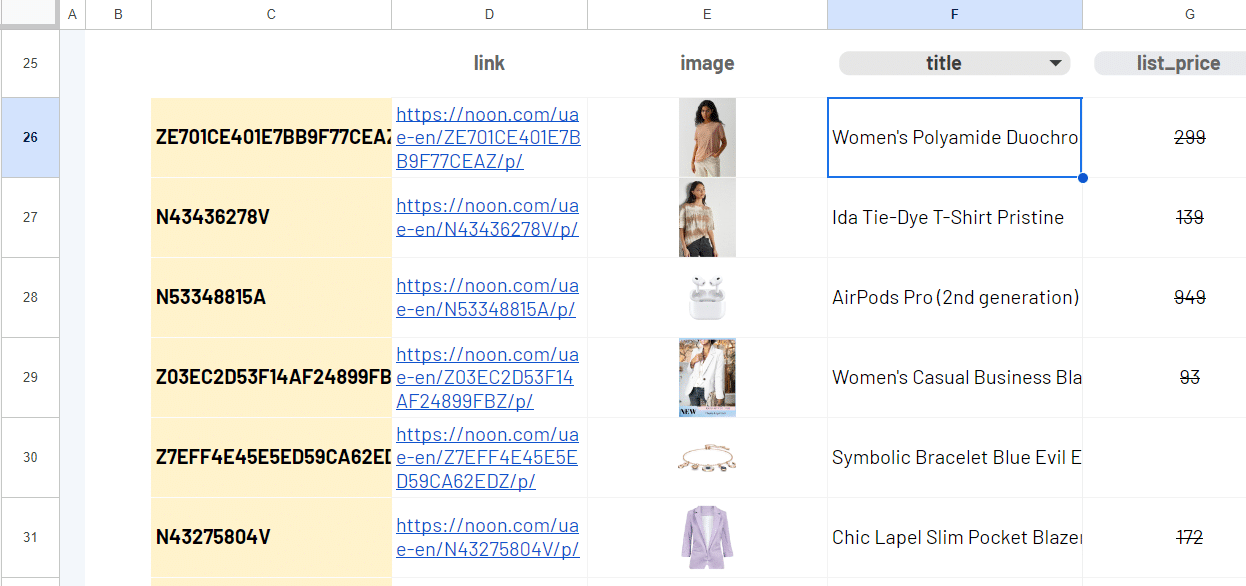Click the N53348815A product ID cell
The image size is (1246, 586).
(271, 298)
